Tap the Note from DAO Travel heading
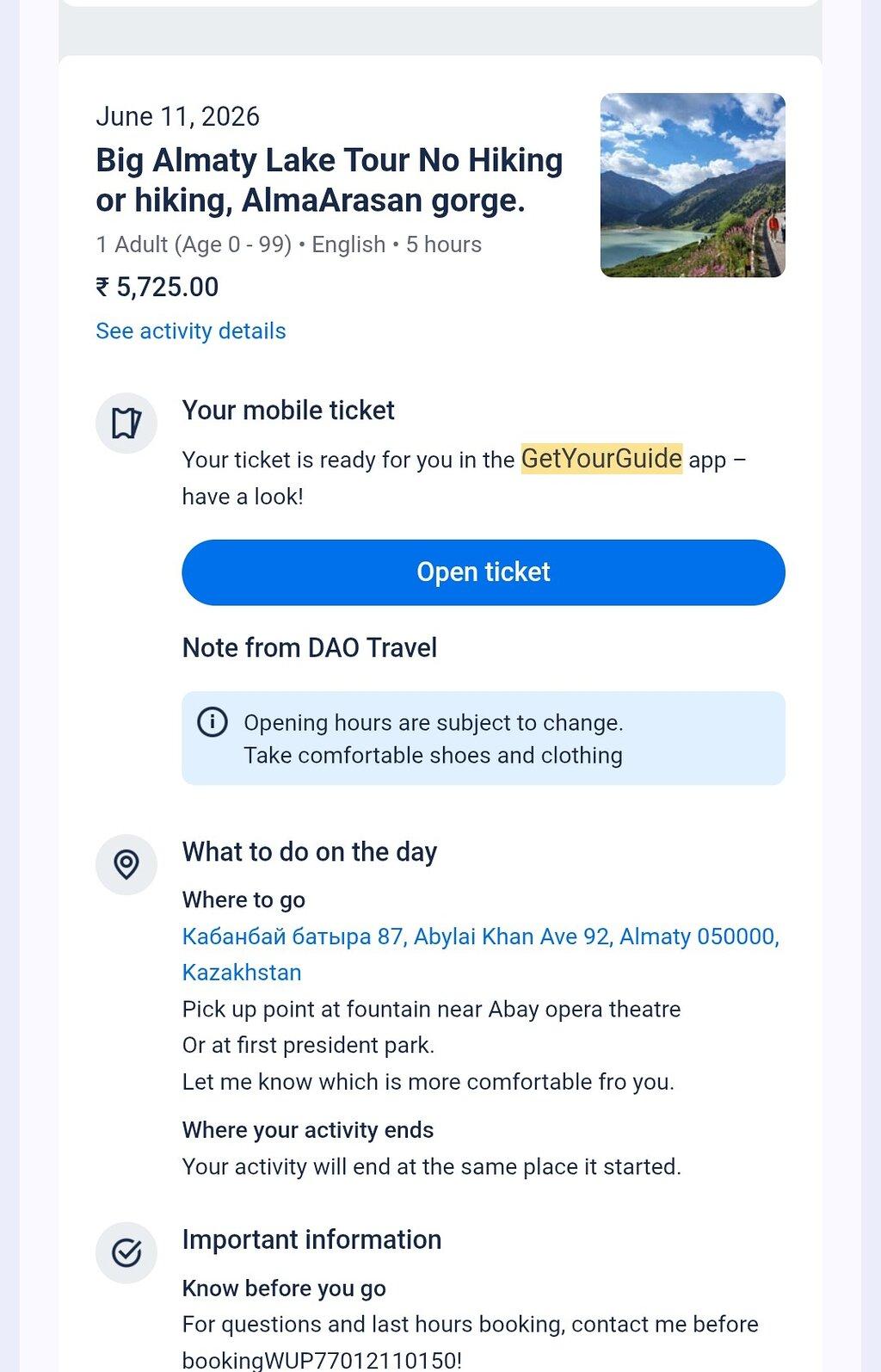This screenshot has height=1372, width=881. 310,647
